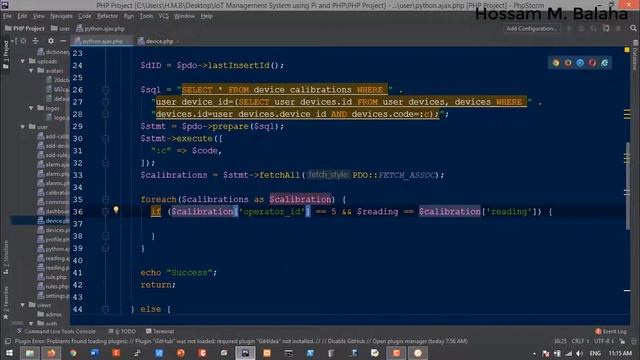Viewport: 640px width, 360px height.
Task: Open the Code menu
Action: coord(84,16)
